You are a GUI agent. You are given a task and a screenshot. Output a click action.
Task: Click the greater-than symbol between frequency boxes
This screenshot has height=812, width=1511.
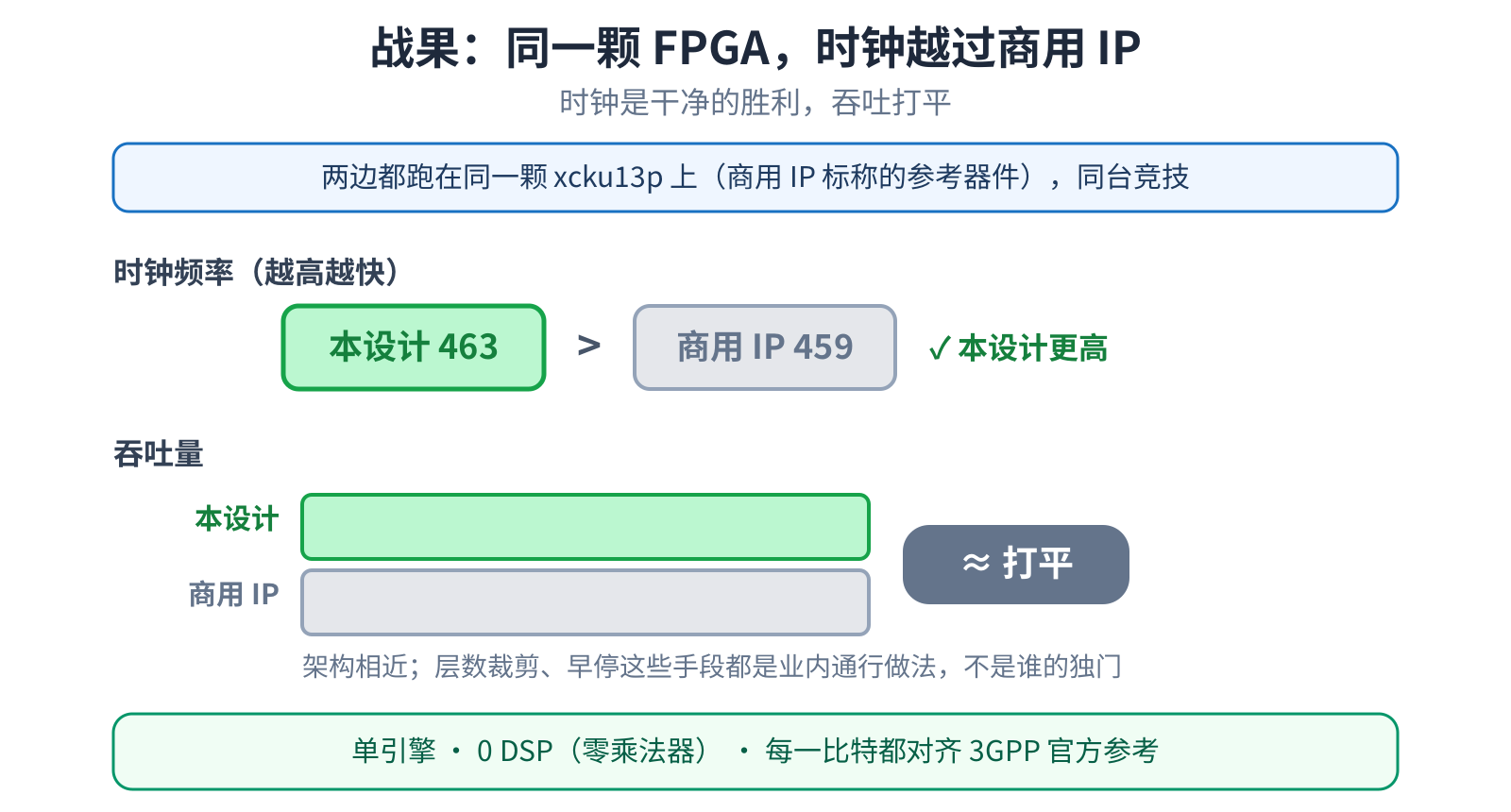(x=589, y=346)
